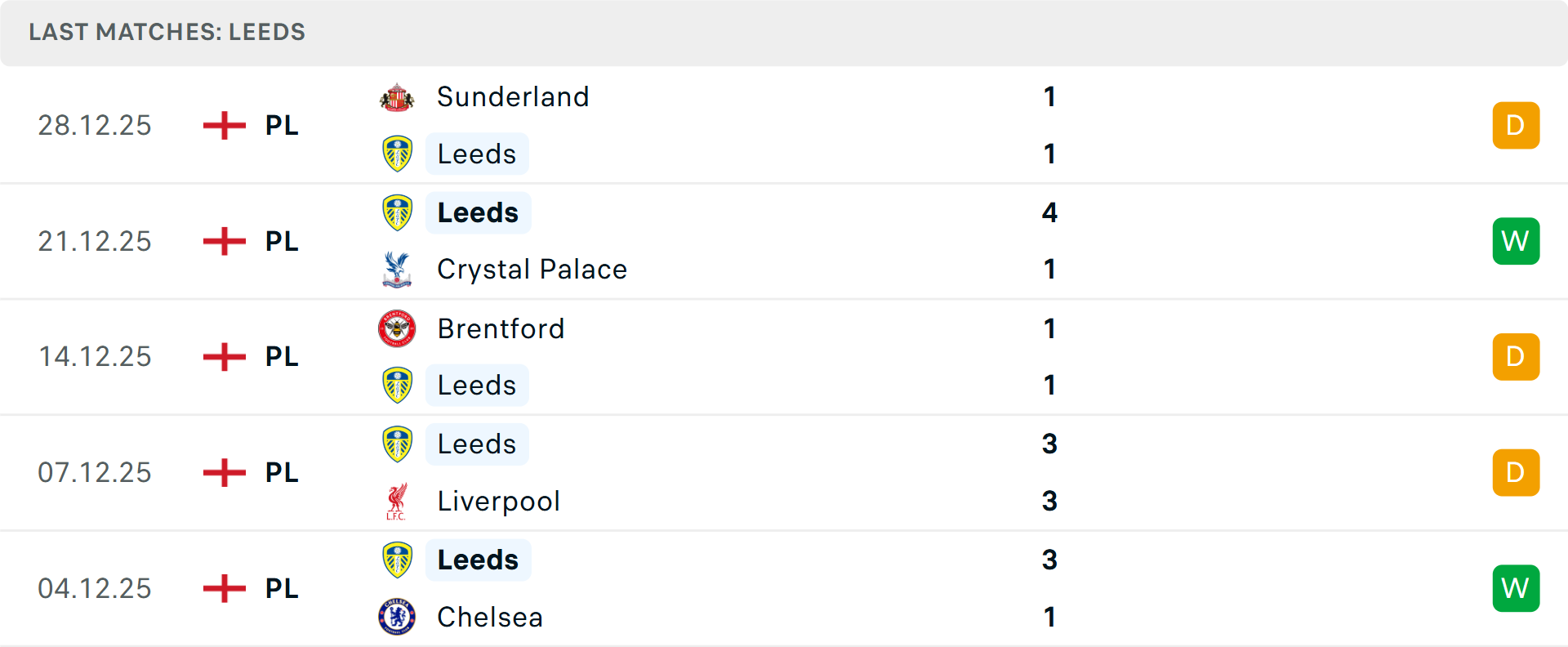This screenshot has width=1568, height=647.
Task: Click the PL league label on 14.12.25
Action: click(x=282, y=357)
